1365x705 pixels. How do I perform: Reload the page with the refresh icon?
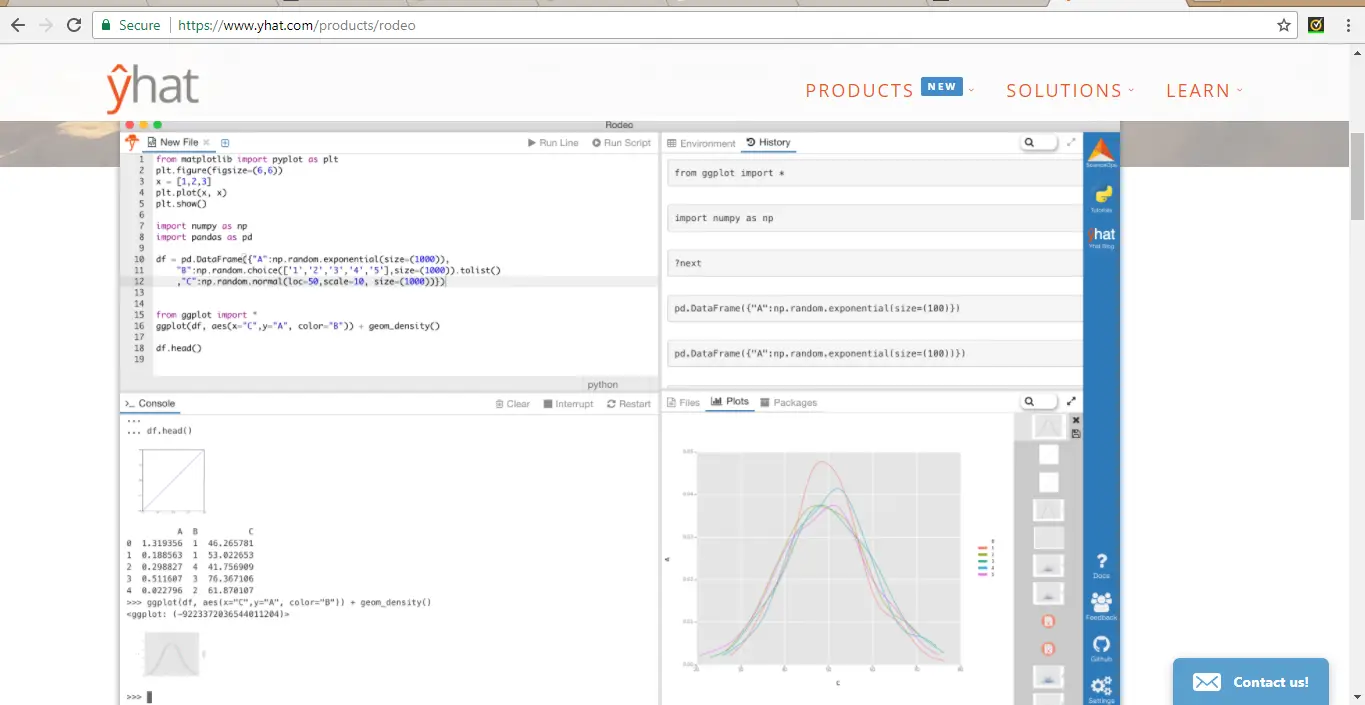pos(74,25)
